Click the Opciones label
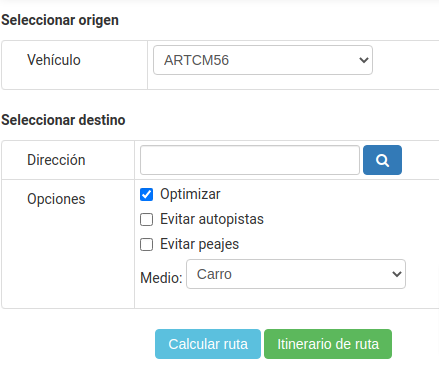Screen dimensions: 439x373 pyautogui.click(x=56, y=199)
